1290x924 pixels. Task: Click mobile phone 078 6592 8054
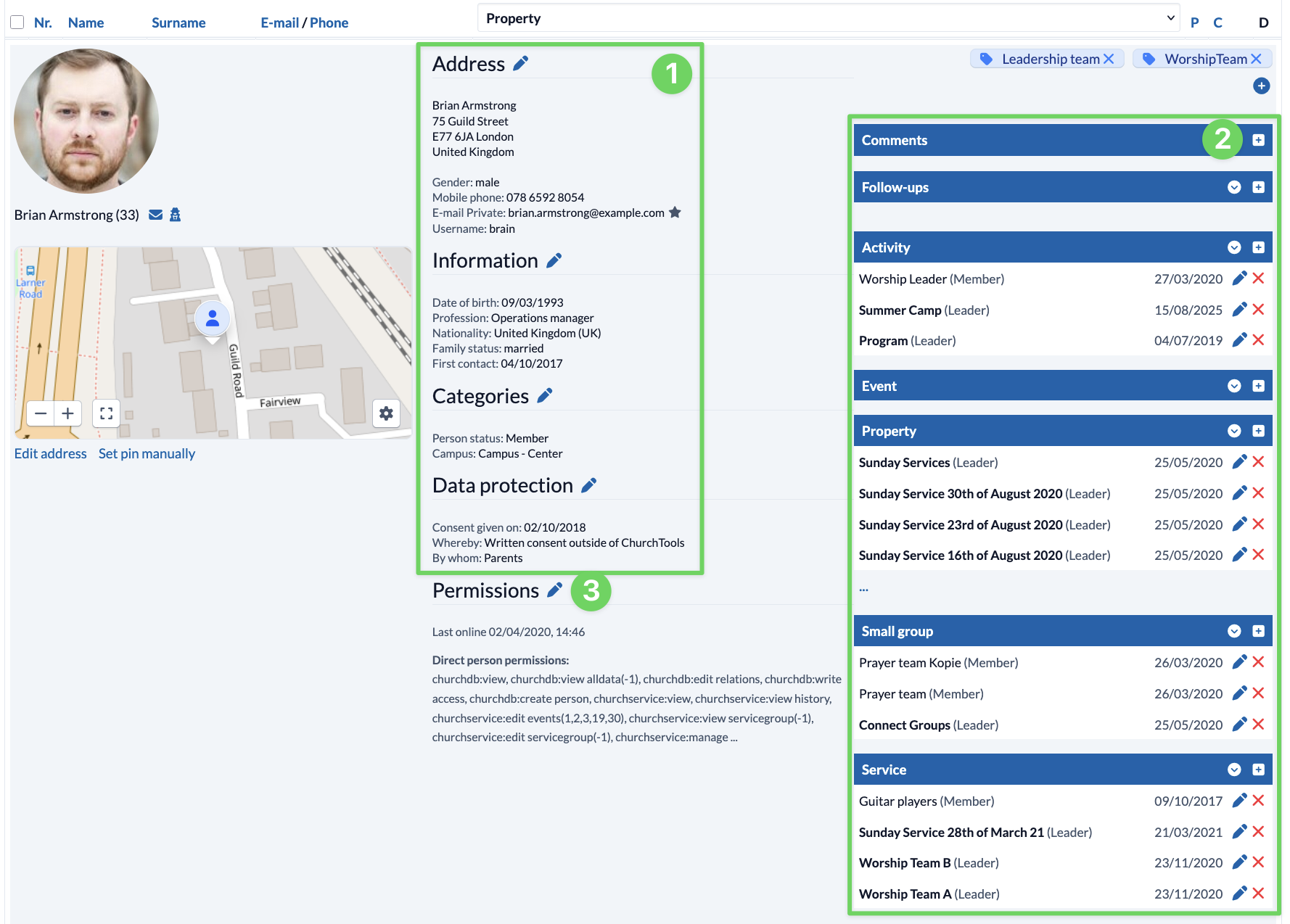coord(545,197)
